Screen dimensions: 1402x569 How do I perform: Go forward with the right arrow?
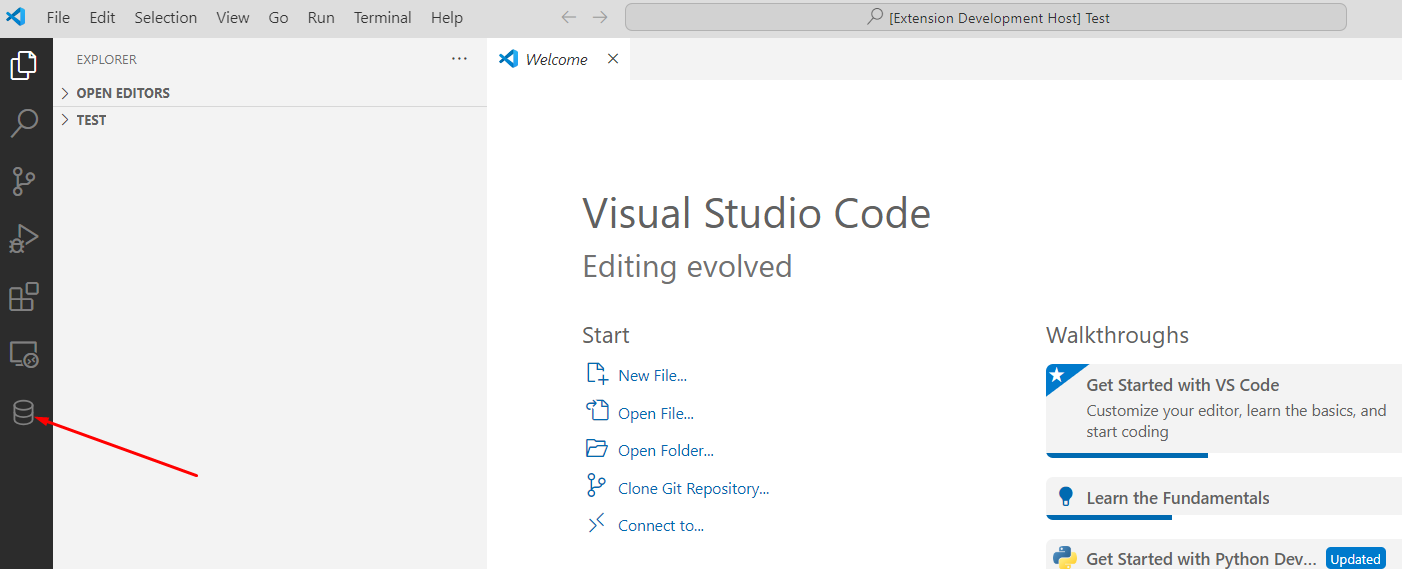pyautogui.click(x=600, y=17)
